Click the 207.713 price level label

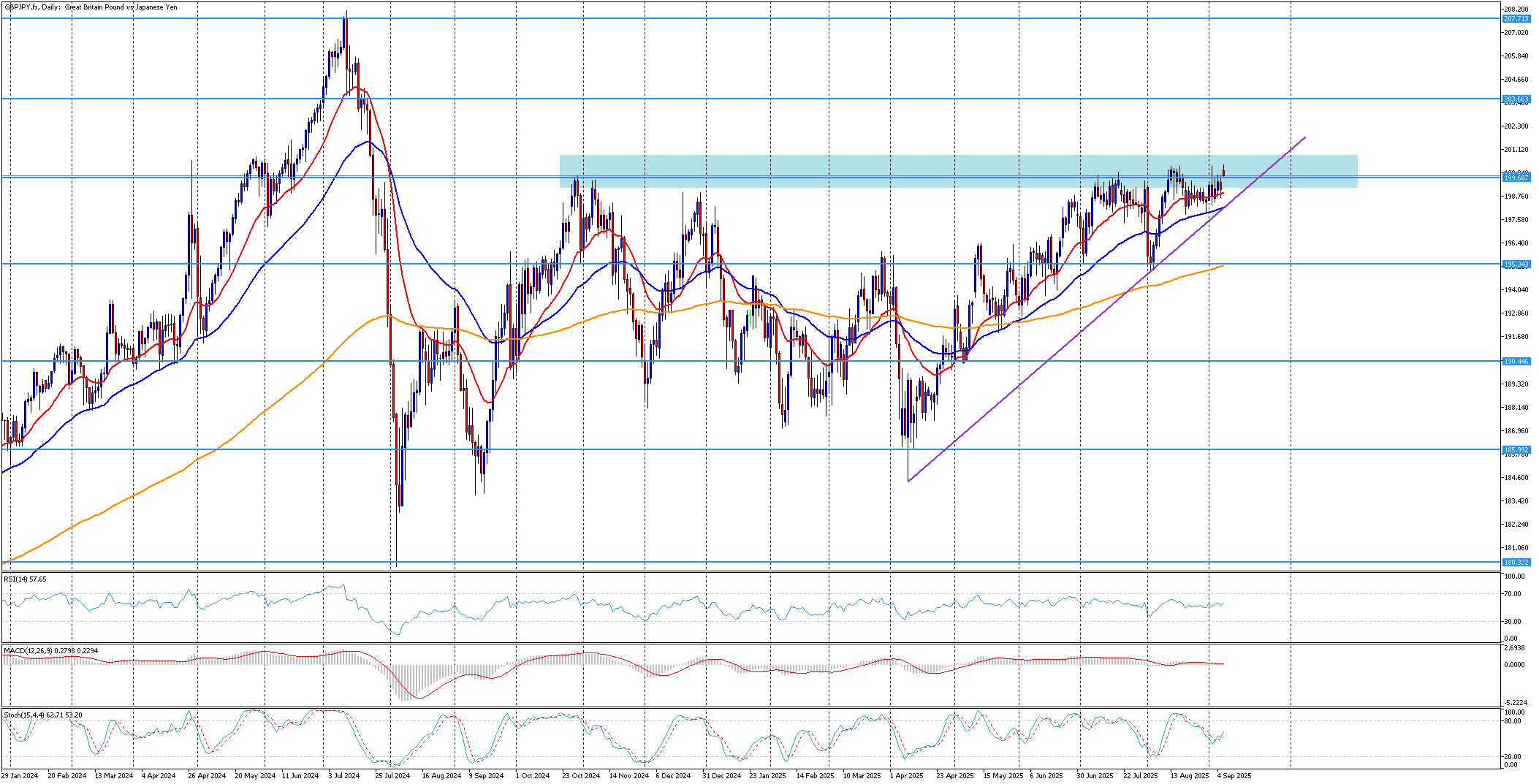pyautogui.click(x=1516, y=19)
